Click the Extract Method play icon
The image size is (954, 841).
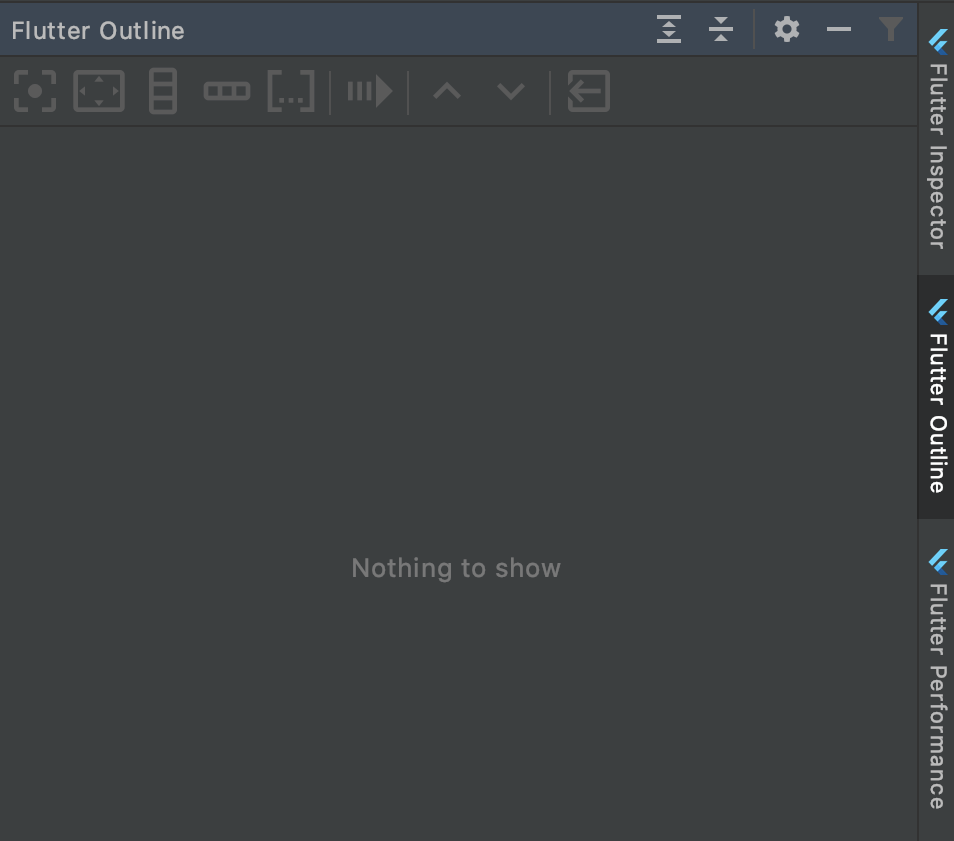(x=370, y=91)
